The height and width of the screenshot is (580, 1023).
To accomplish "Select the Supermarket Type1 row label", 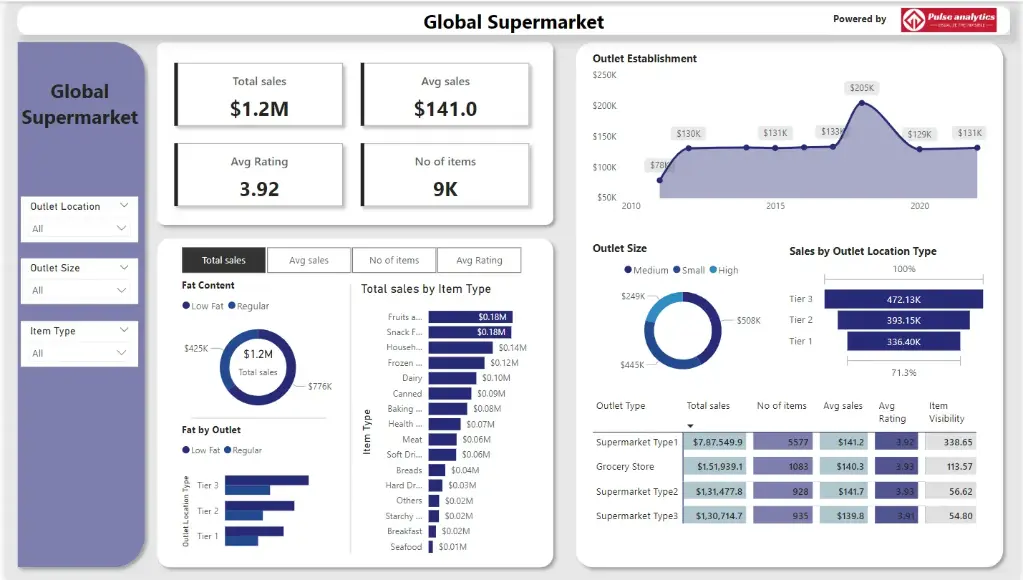I will tap(637, 442).
